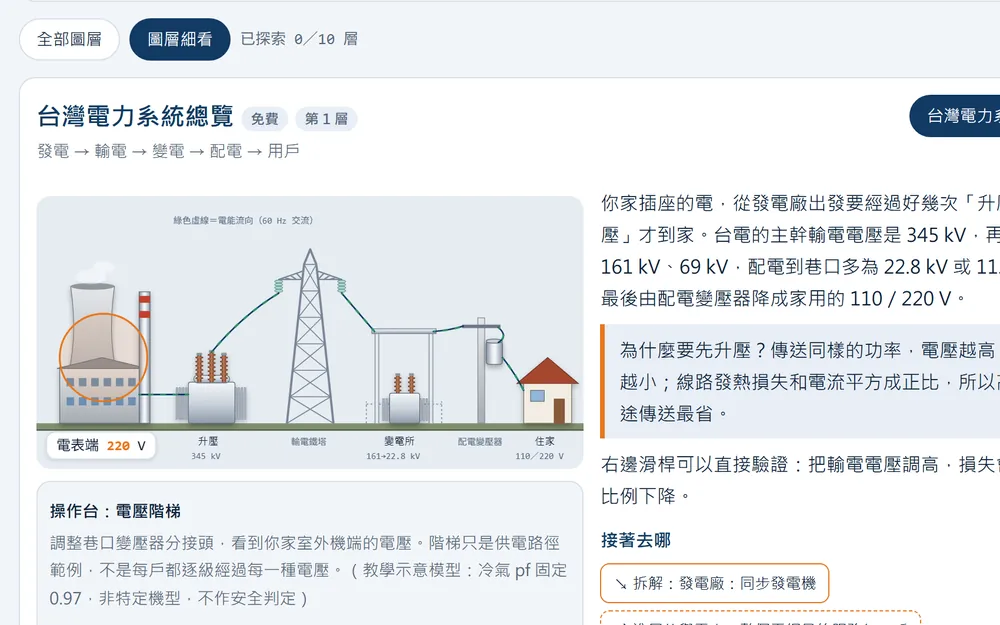This screenshot has width=1000, height=625.
Task: Open the 台灣電力系 button at top right
Action: pos(956,116)
